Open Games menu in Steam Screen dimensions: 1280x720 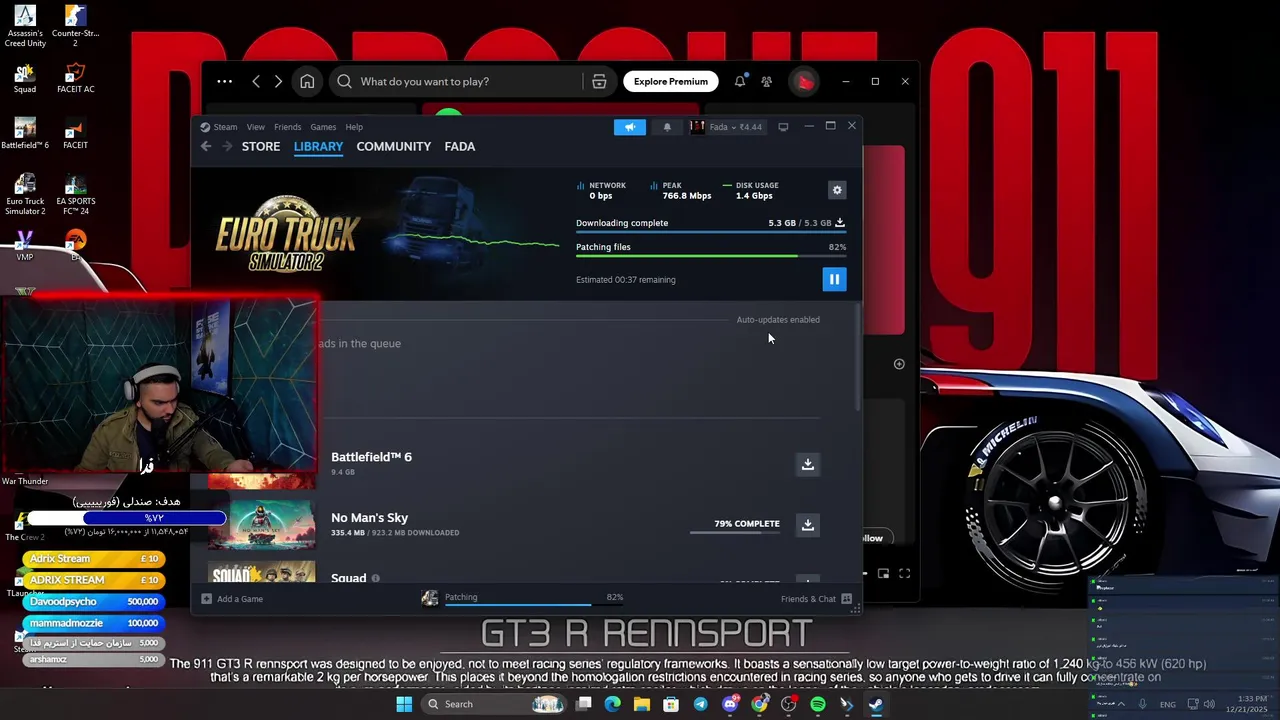click(x=323, y=127)
